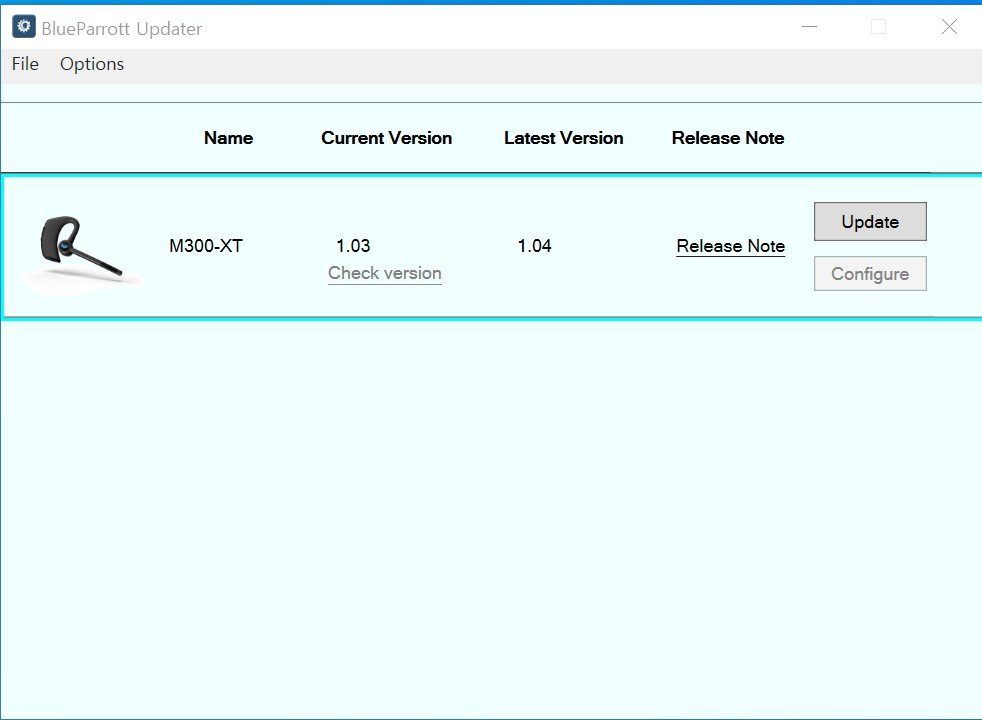Image resolution: width=982 pixels, height=720 pixels.
Task: Open the Options menu
Action: 92,64
